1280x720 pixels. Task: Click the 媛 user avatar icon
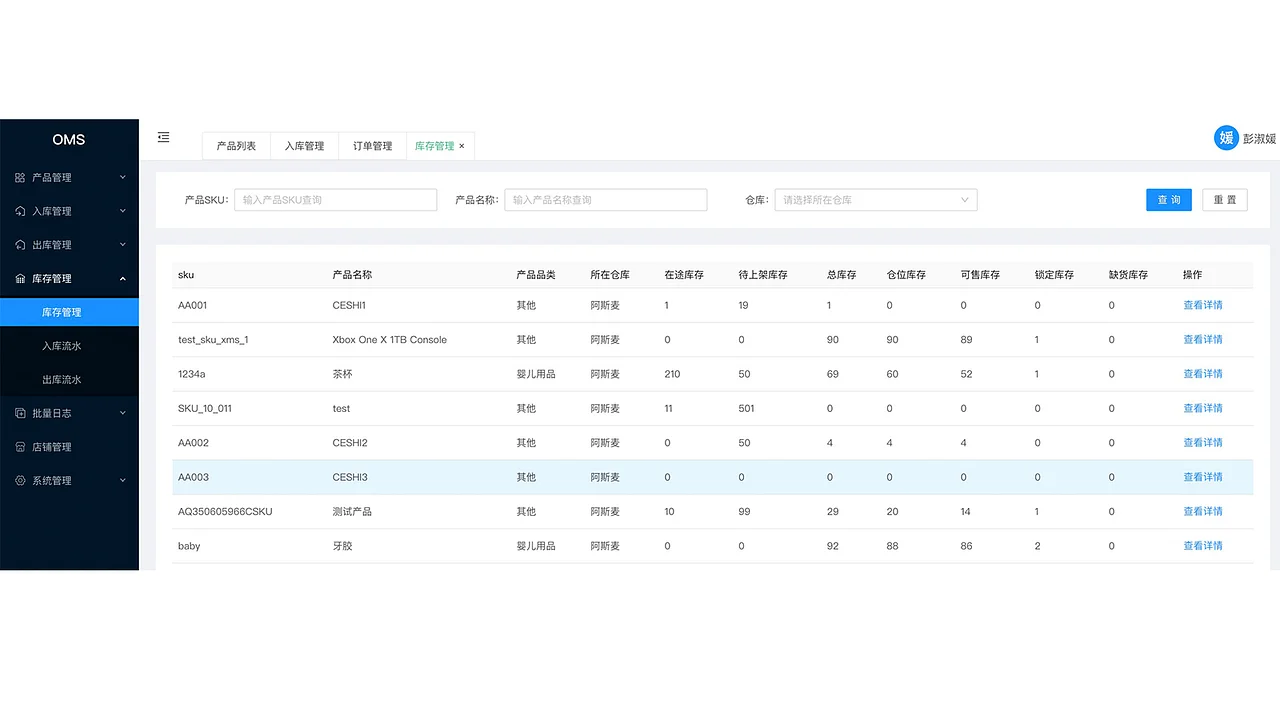(1225, 138)
